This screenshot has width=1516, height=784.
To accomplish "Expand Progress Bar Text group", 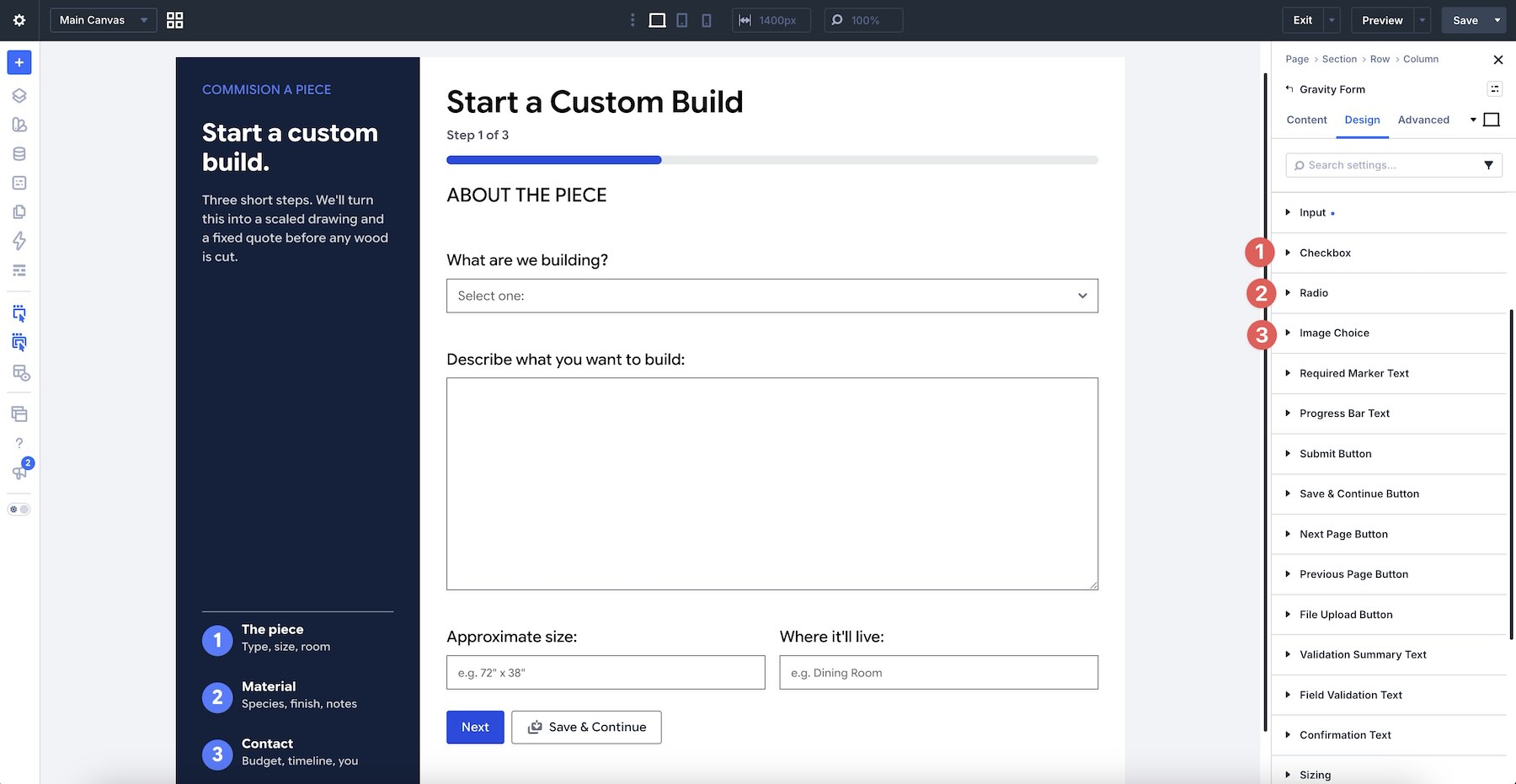I will tap(1388, 413).
